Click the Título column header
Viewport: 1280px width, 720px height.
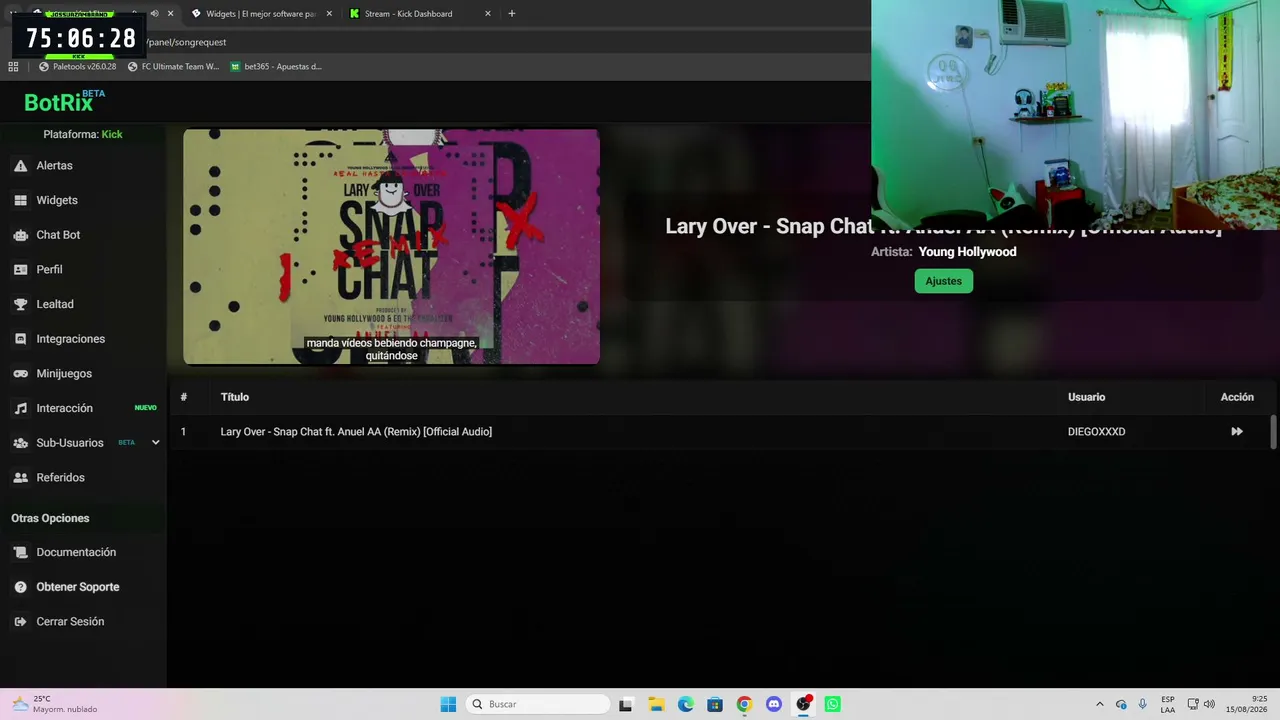pyautogui.click(x=235, y=397)
